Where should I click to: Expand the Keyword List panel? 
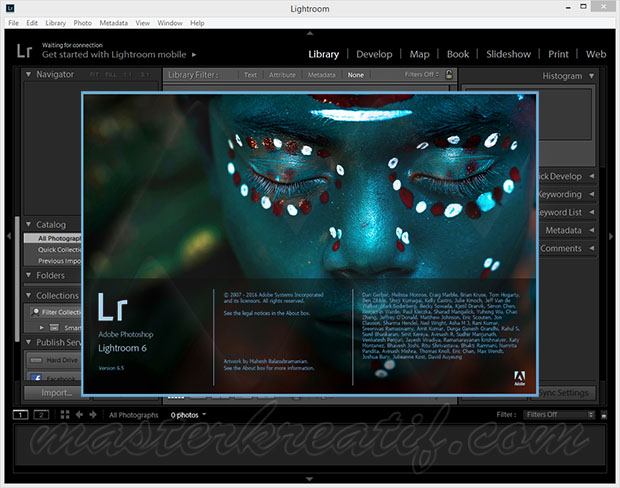[x=592, y=212]
